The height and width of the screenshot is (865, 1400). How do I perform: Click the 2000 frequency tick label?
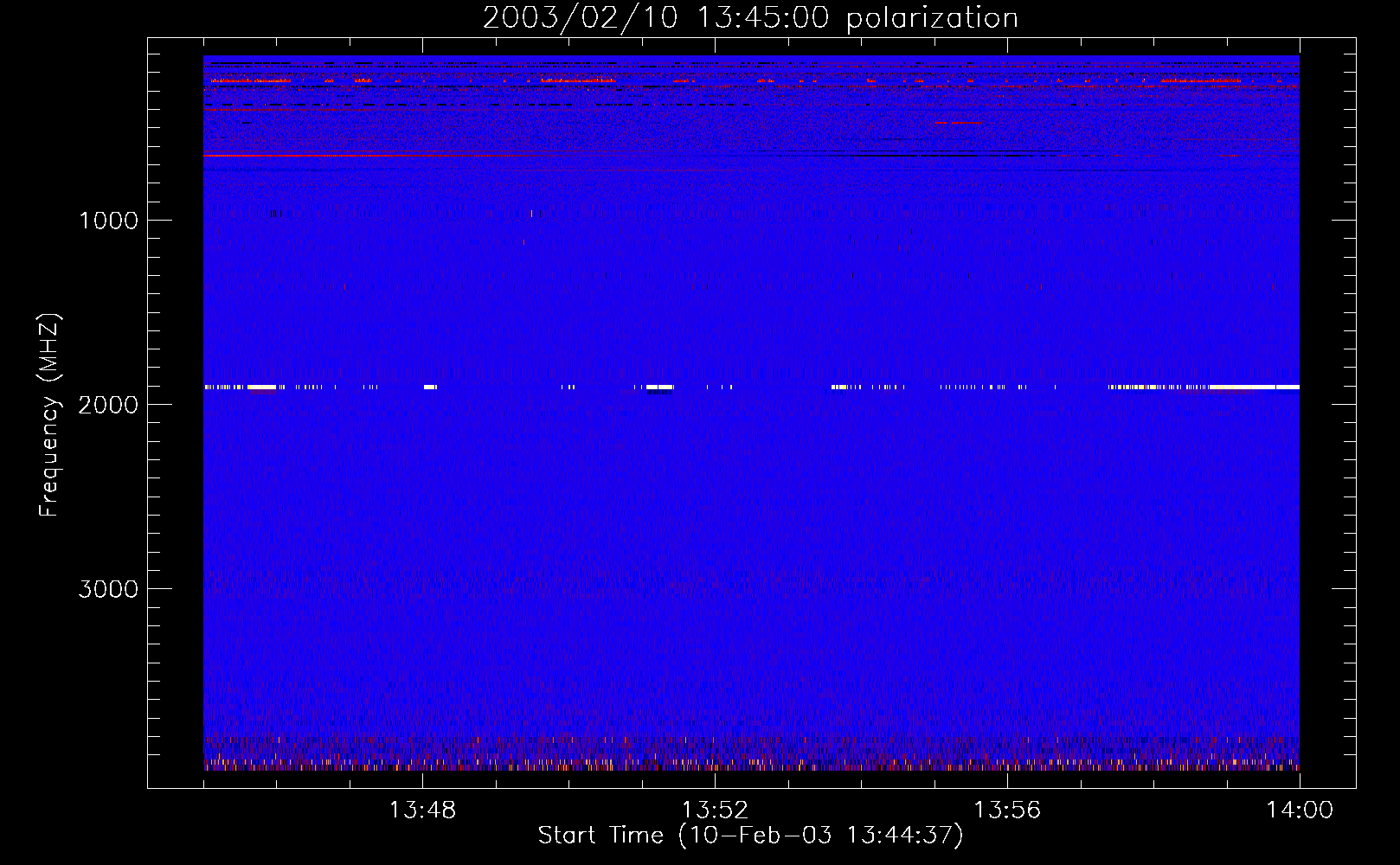click(108, 405)
